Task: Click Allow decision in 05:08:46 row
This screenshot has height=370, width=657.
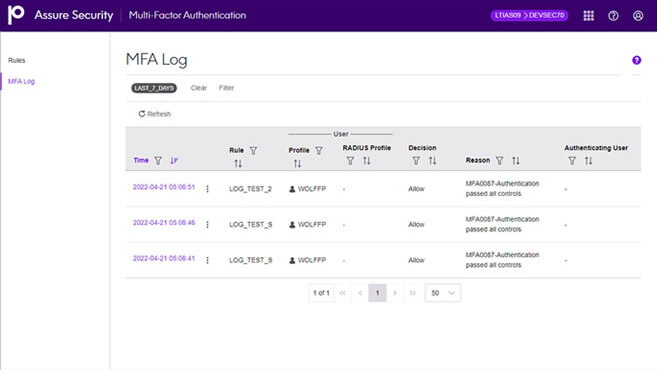Action: (416, 225)
